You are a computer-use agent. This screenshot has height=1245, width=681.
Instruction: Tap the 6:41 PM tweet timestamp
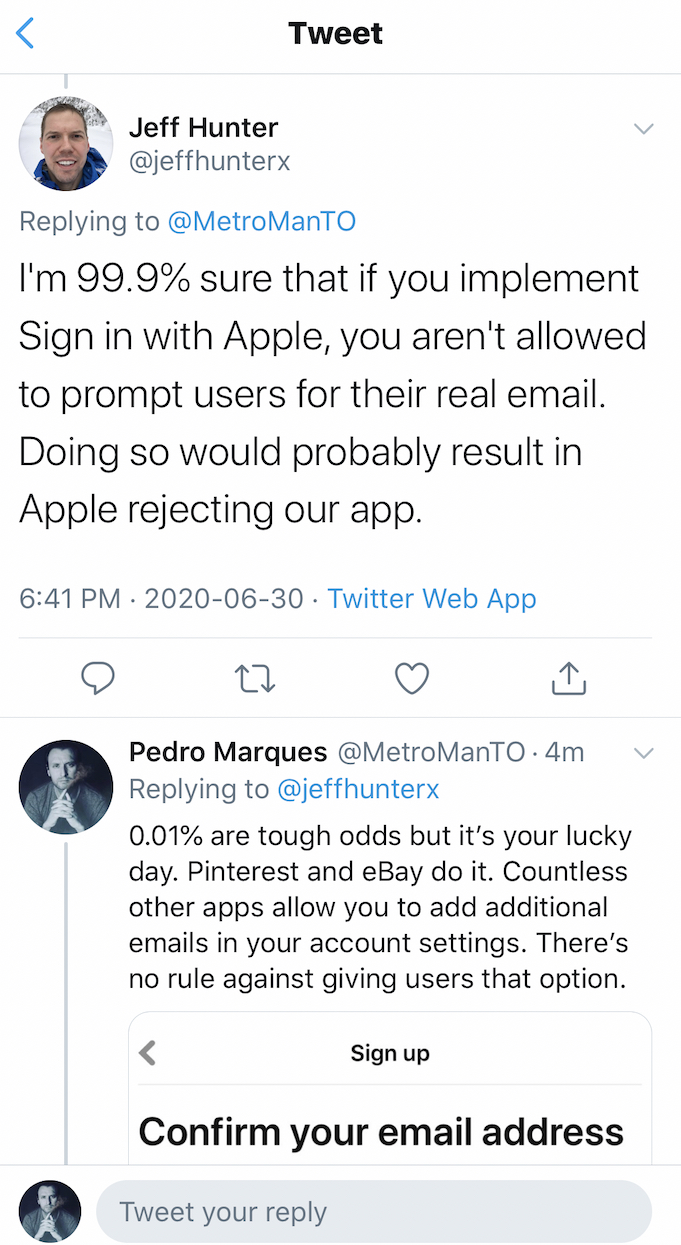pos(70,599)
